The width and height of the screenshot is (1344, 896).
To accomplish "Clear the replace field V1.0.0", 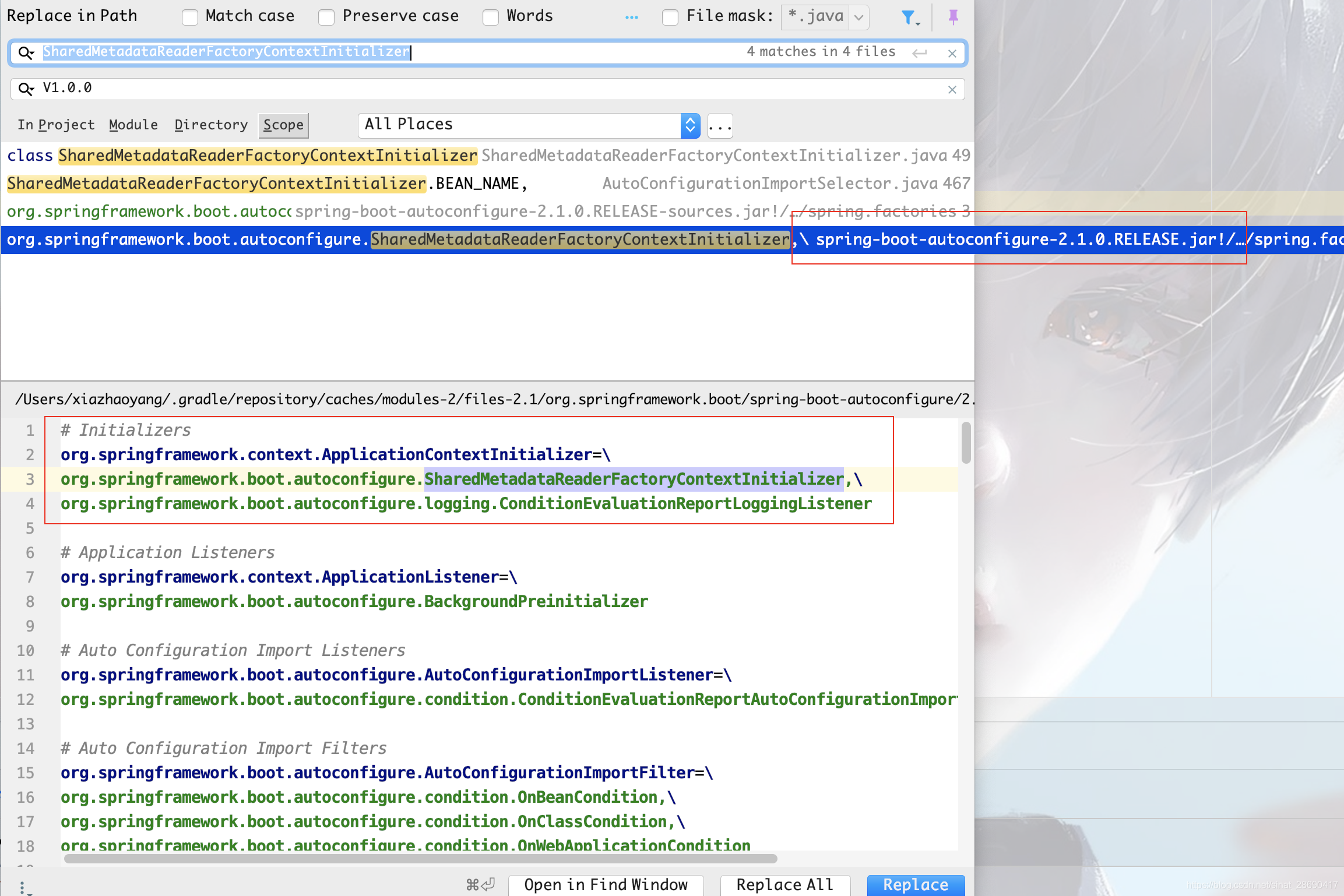I will point(952,90).
